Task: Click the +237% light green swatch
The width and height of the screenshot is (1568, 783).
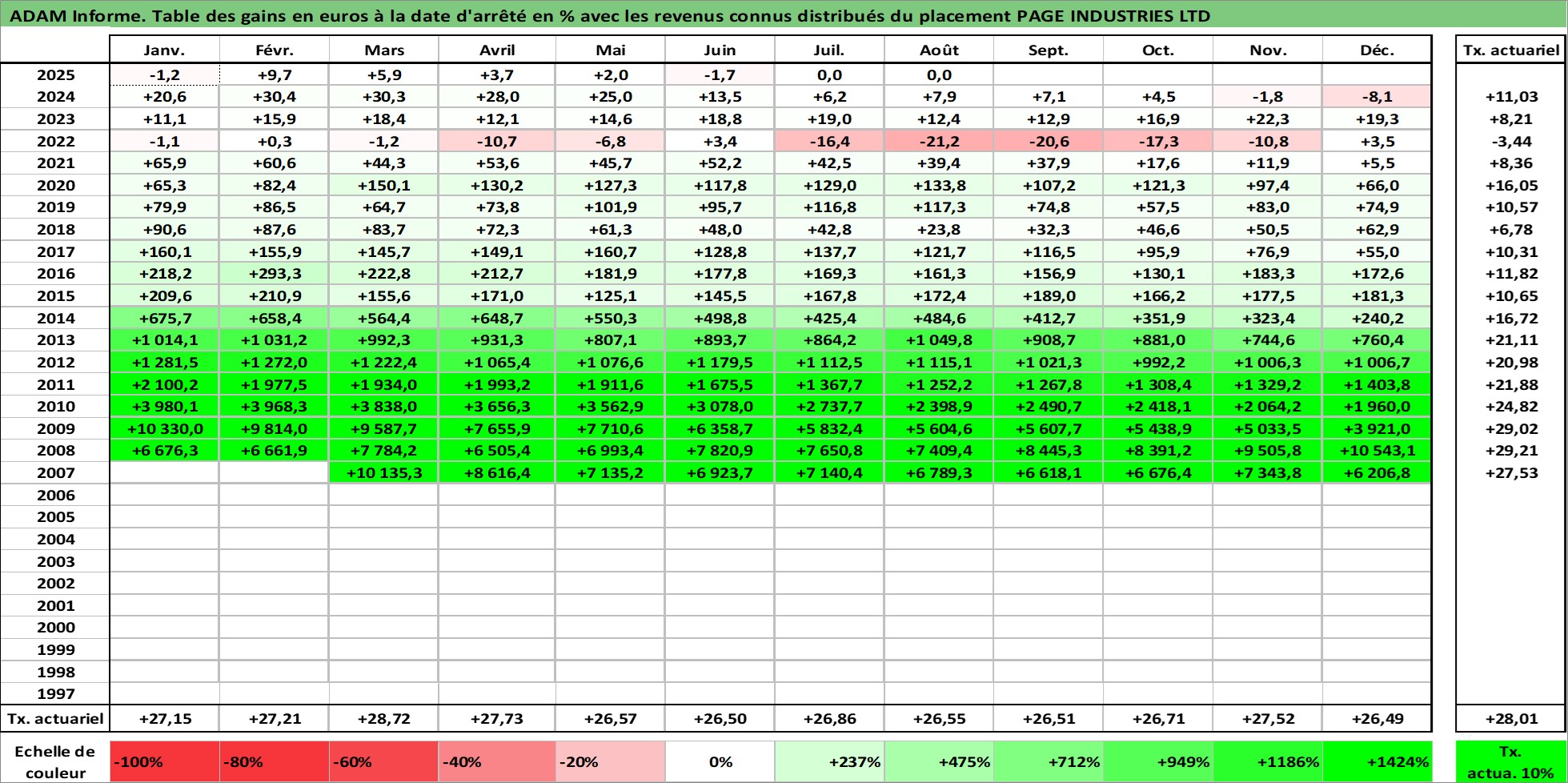Action: tap(829, 761)
